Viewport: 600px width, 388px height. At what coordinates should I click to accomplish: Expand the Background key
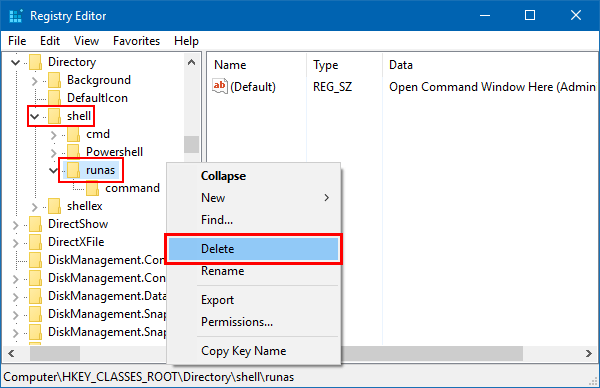tap(34, 81)
